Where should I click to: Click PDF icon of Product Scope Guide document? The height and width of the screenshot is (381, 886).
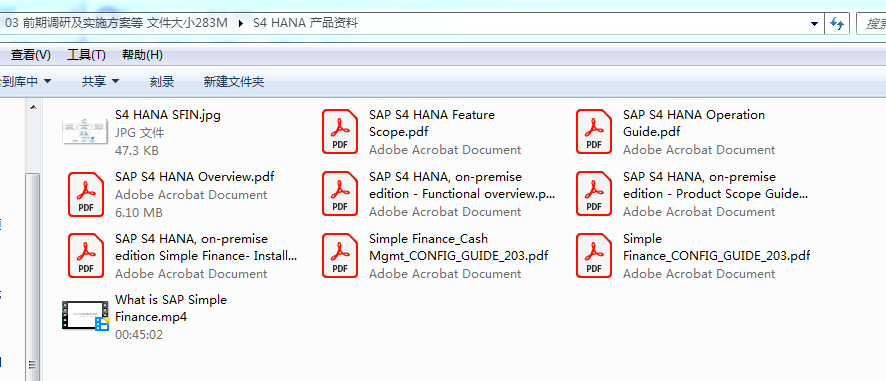[x=594, y=194]
